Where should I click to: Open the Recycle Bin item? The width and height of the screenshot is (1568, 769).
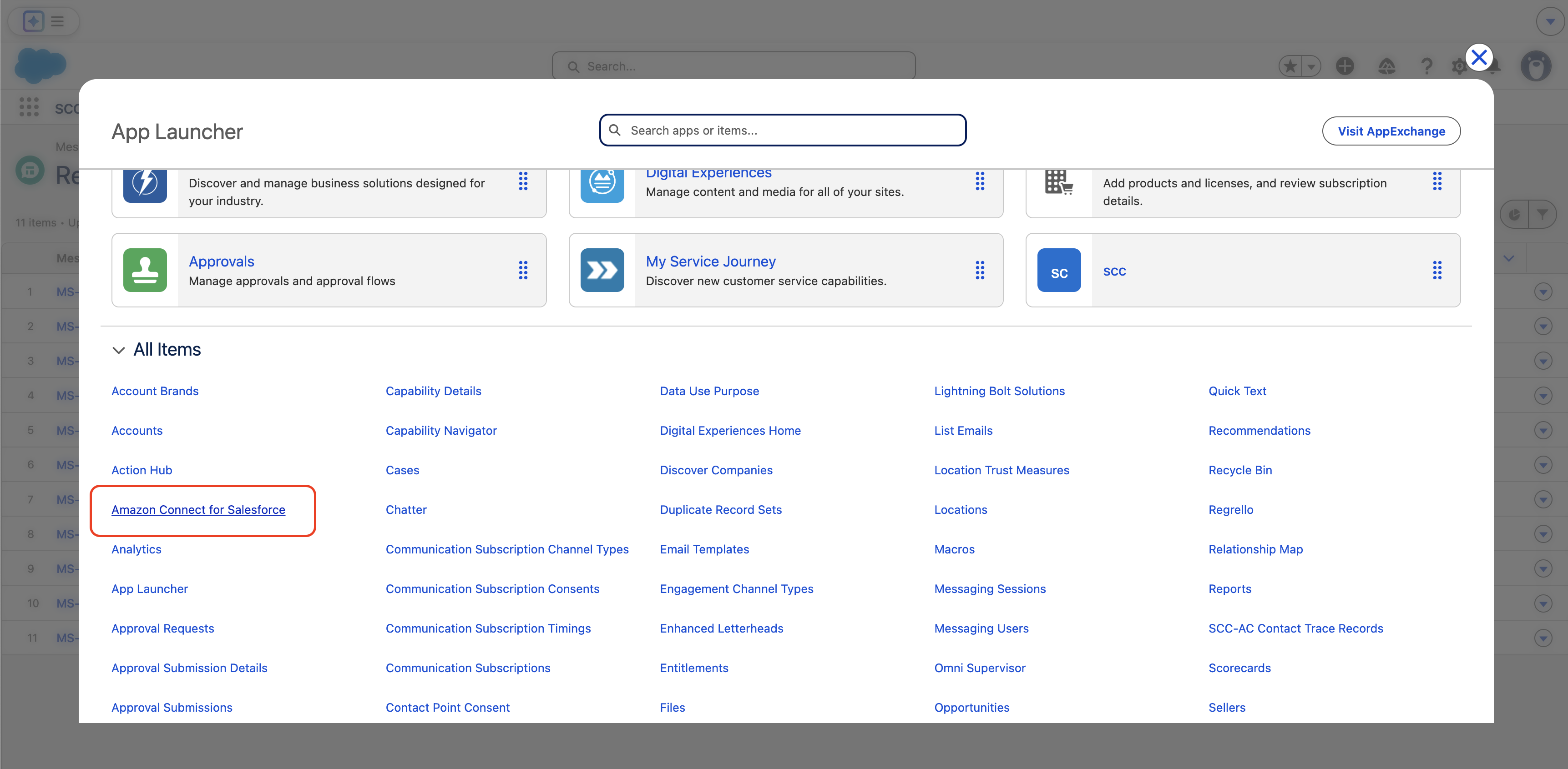pos(1240,470)
